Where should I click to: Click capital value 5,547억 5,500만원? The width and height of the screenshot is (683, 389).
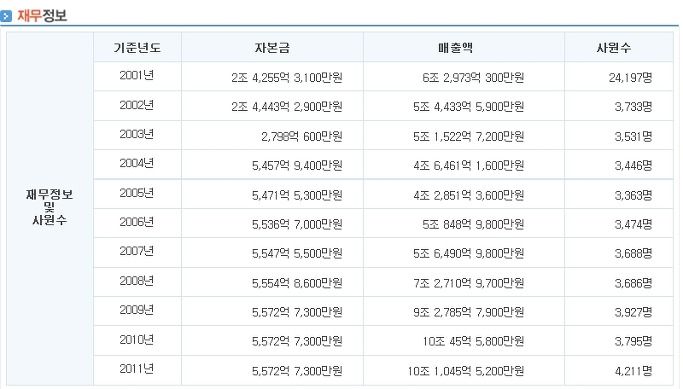point(298,254)
